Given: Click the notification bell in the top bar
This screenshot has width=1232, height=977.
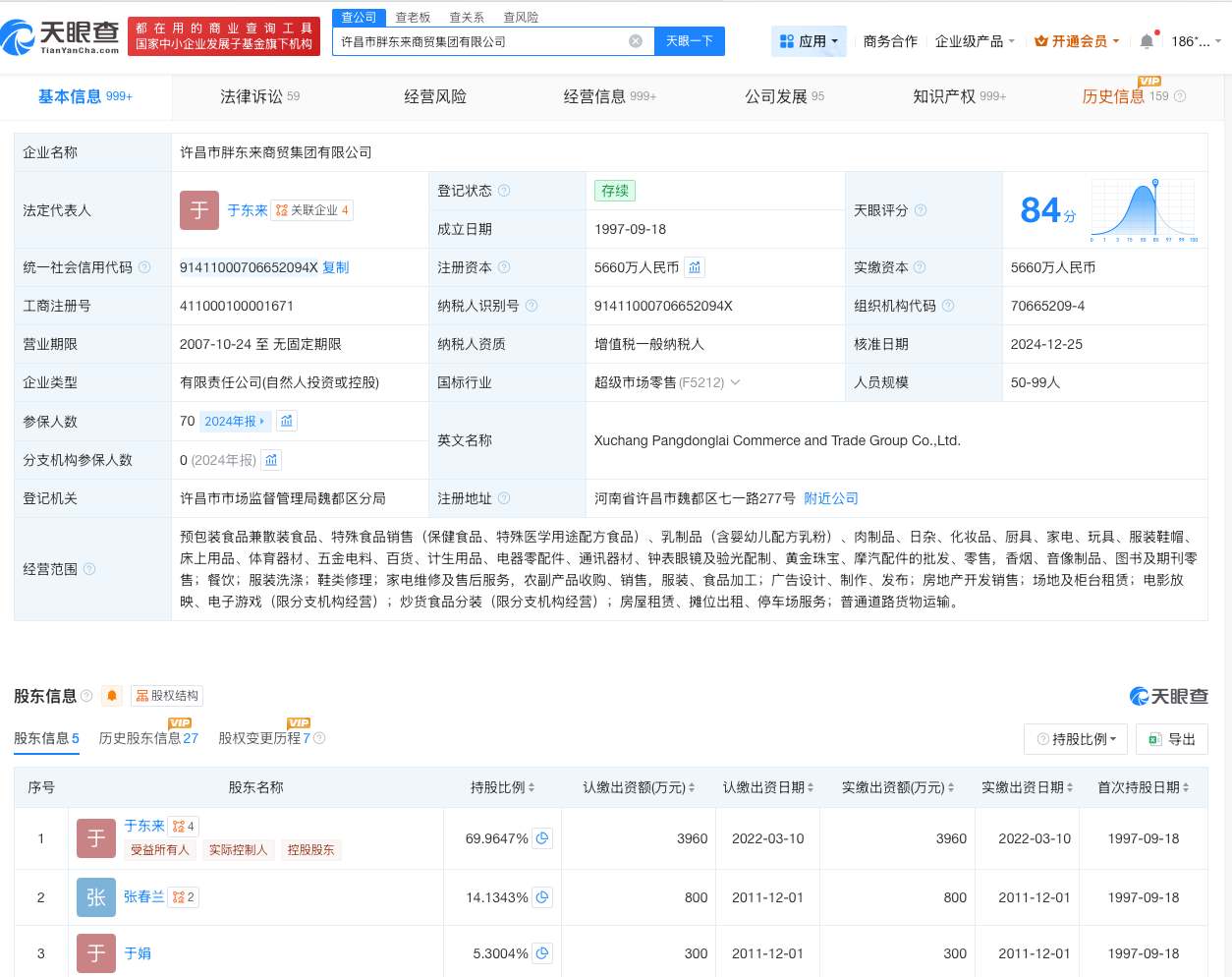Looking at the screenshot, I should [x=1146, y=41].
